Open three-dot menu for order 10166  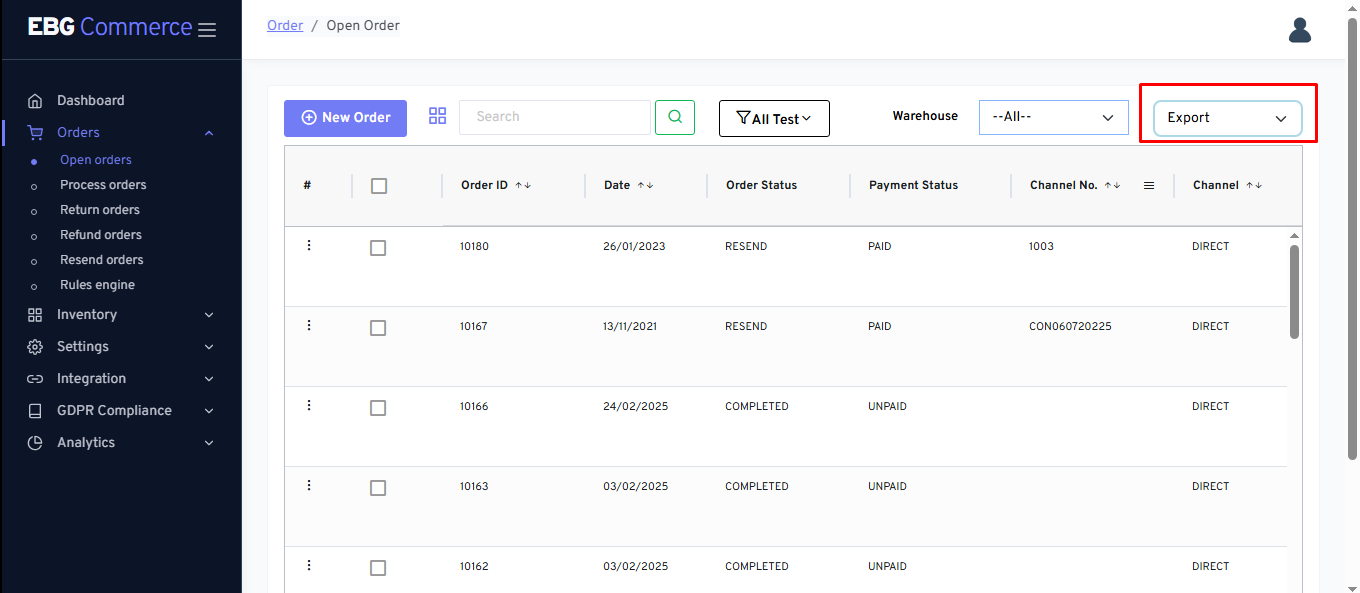pyautogui.click(x=309, y=406)
